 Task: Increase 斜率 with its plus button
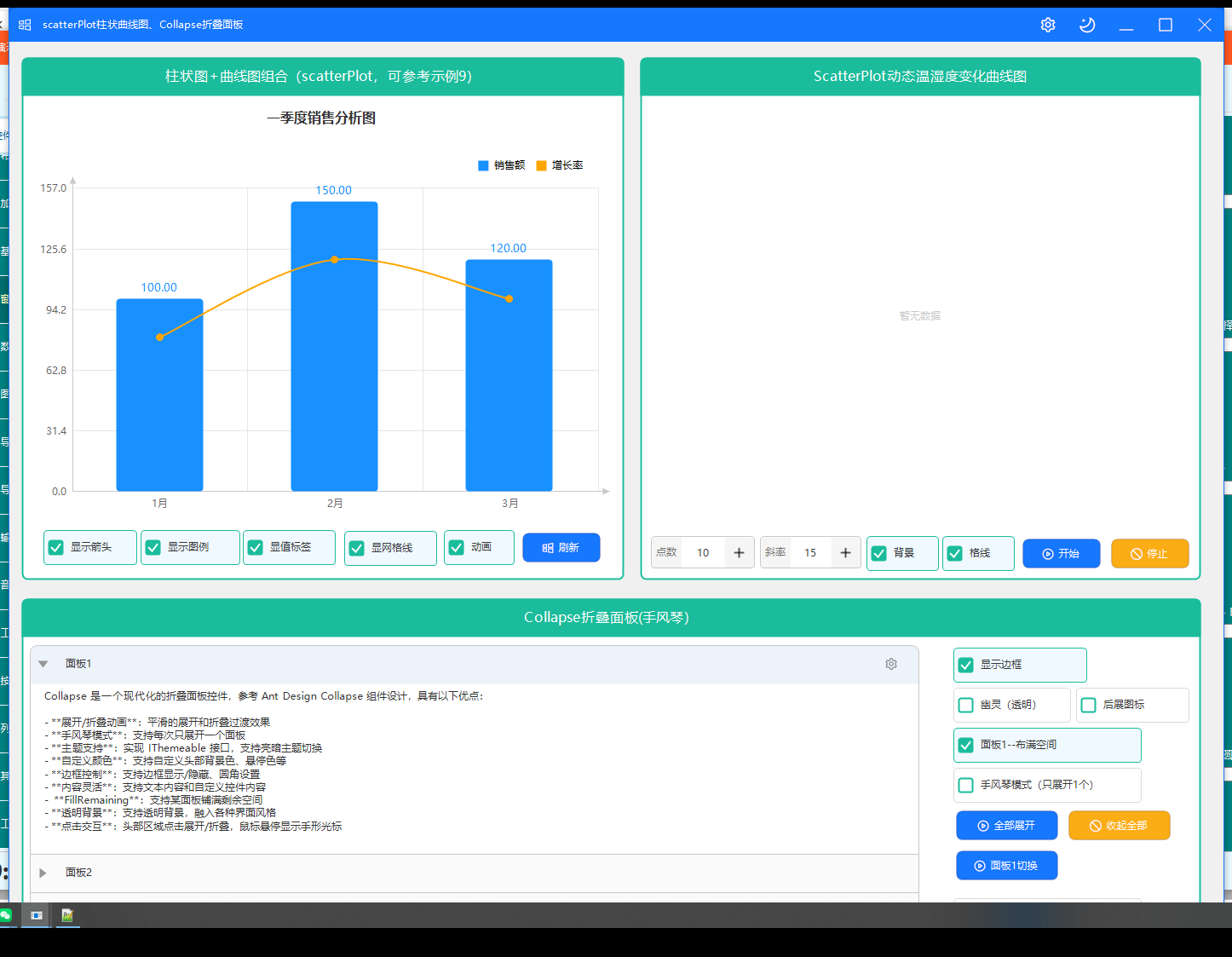tap(845, 553)
